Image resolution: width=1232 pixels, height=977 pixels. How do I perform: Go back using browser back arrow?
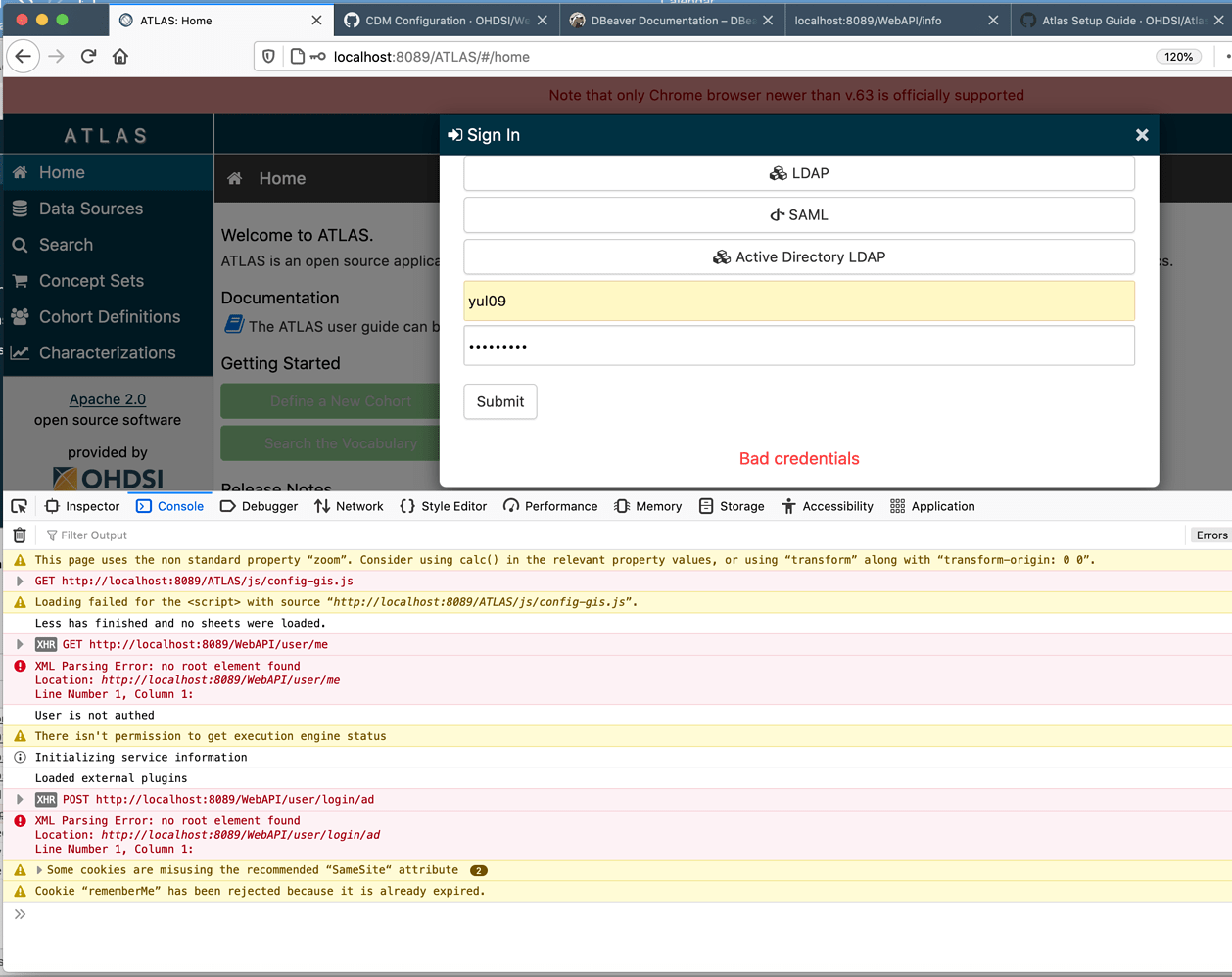click(x=24, y=57)
